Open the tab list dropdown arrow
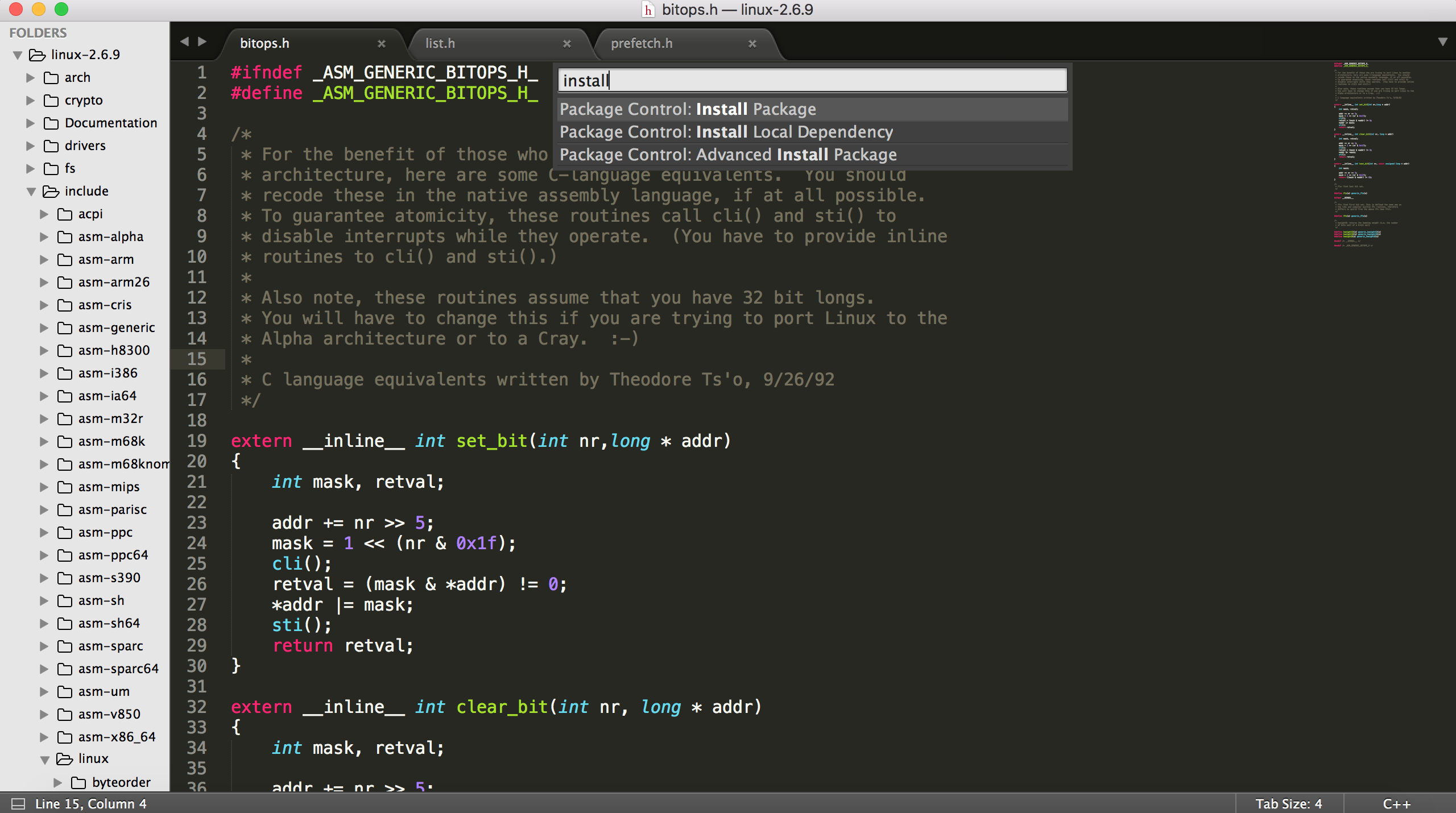Viewport: 1456px width, 813px height. [1442, 42]
